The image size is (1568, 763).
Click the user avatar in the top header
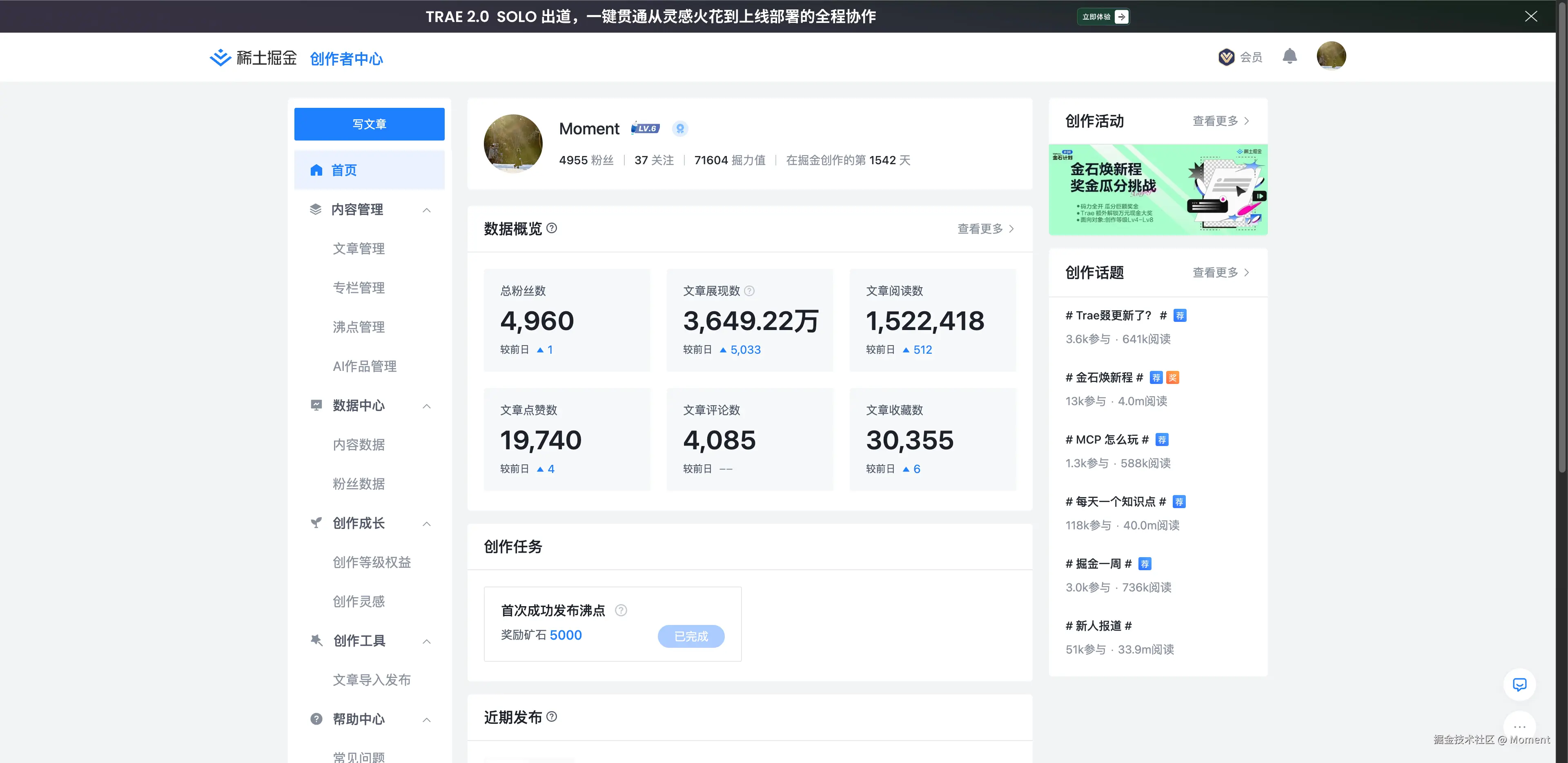click(x=1331, y=56)
